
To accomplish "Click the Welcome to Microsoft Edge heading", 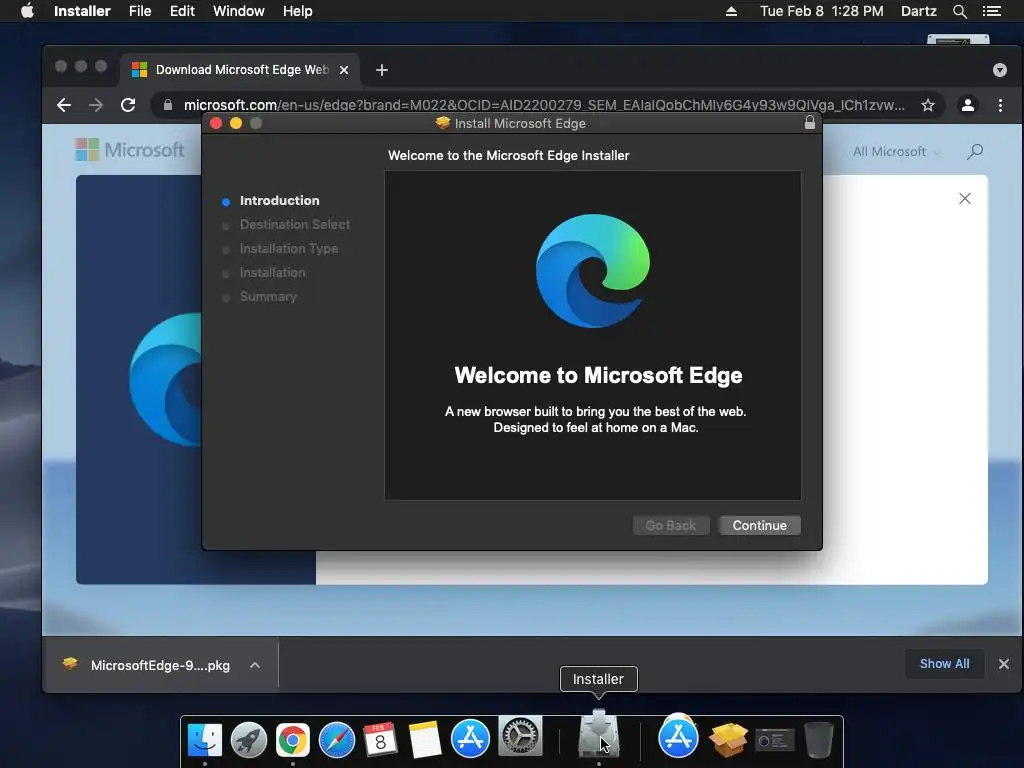I will tap(598, 375).
